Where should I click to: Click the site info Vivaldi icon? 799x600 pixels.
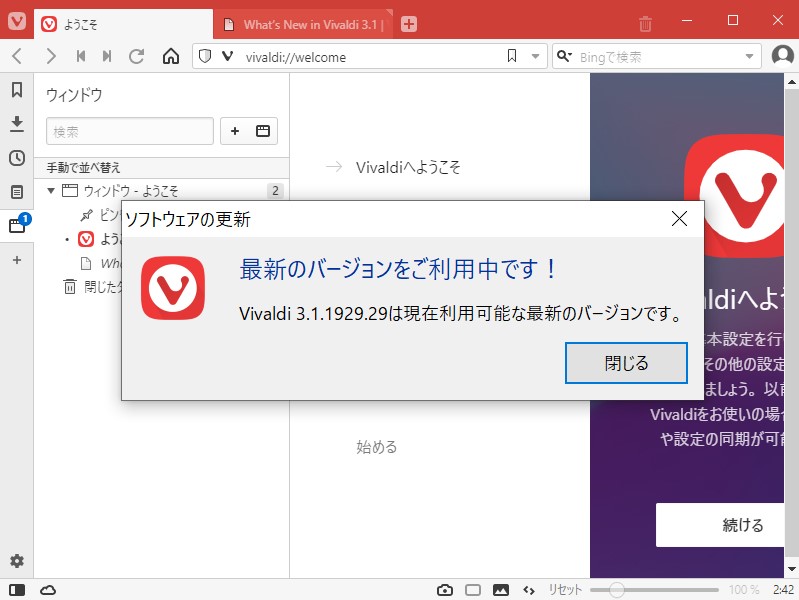(228, 56)
